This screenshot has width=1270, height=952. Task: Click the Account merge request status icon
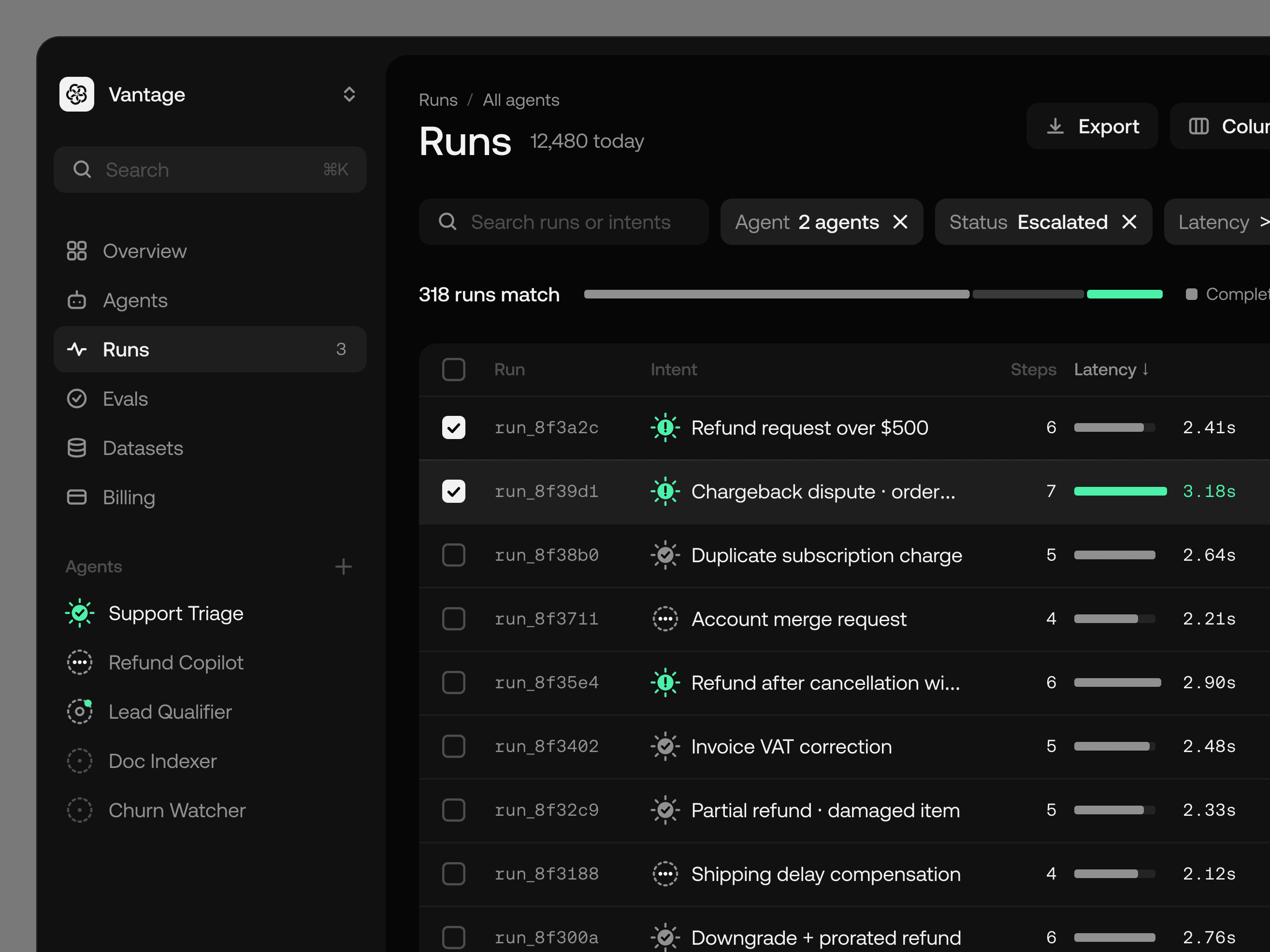[665, 619]
